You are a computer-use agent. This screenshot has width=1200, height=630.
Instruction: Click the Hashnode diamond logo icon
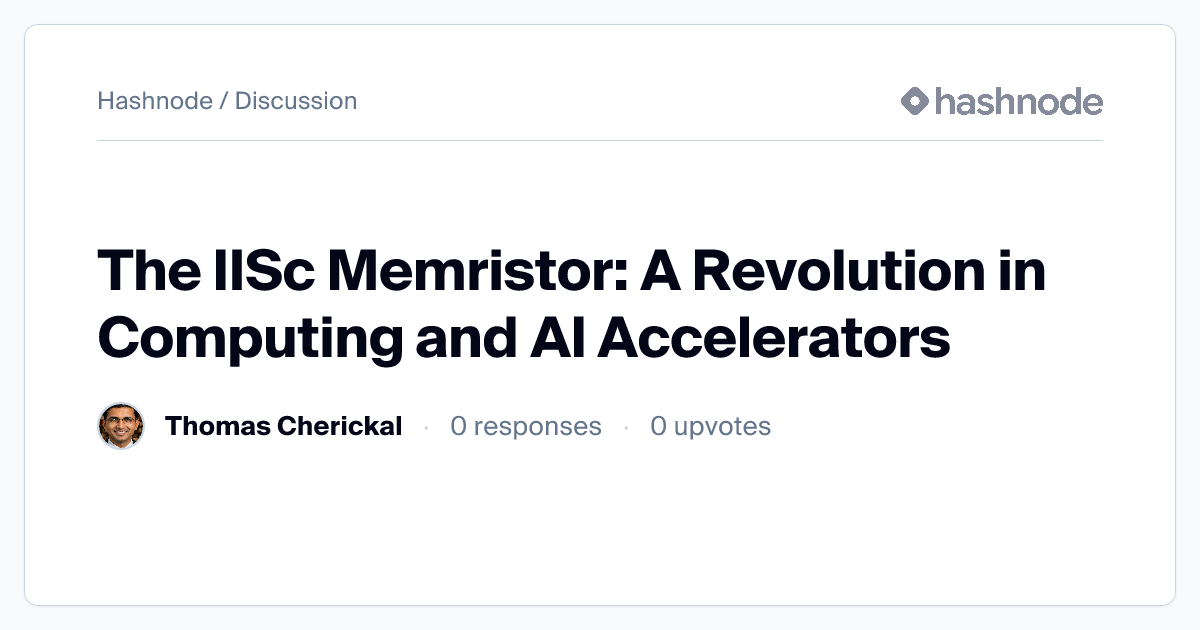click(x=915, y=101)
